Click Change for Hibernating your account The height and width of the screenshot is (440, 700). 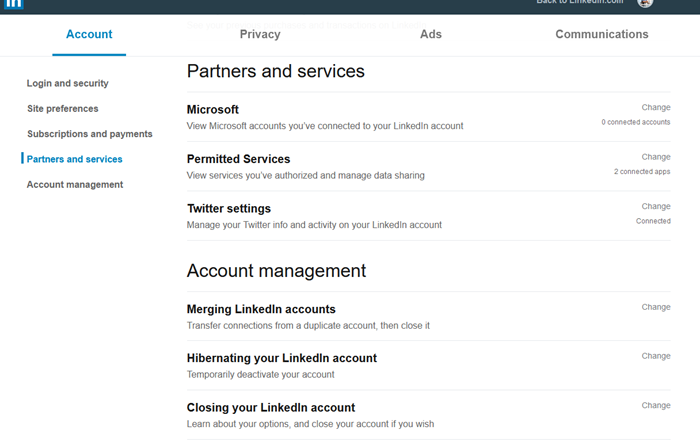(656, 356)
